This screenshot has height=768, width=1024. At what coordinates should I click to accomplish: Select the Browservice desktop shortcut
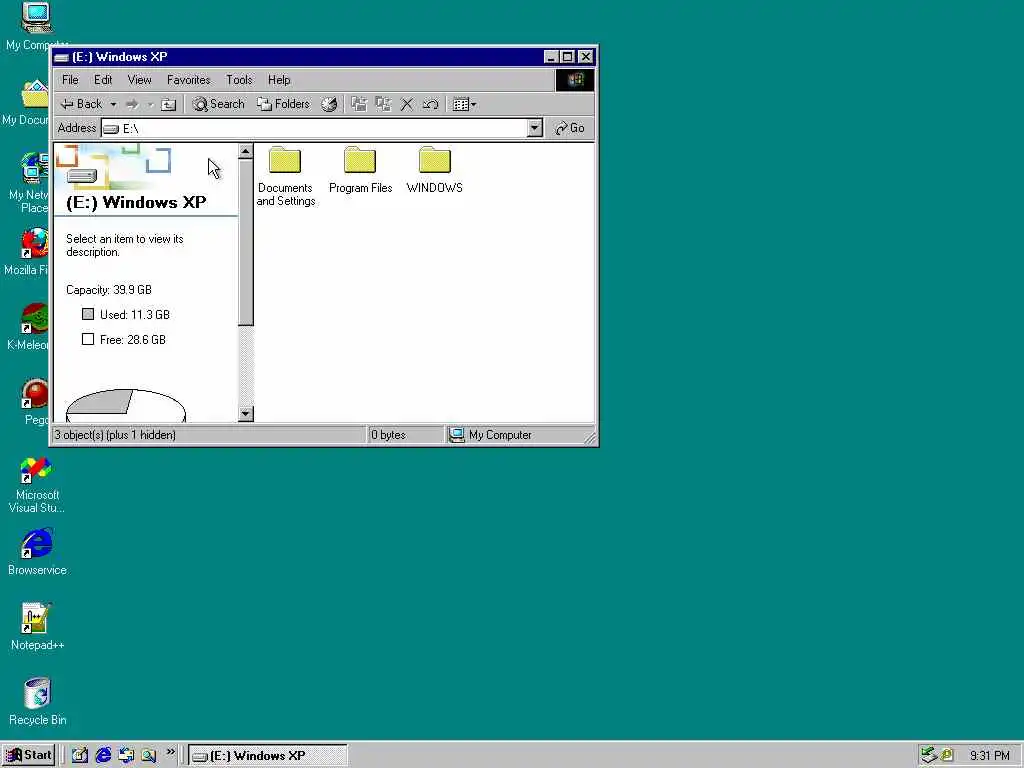pos(37,552)
